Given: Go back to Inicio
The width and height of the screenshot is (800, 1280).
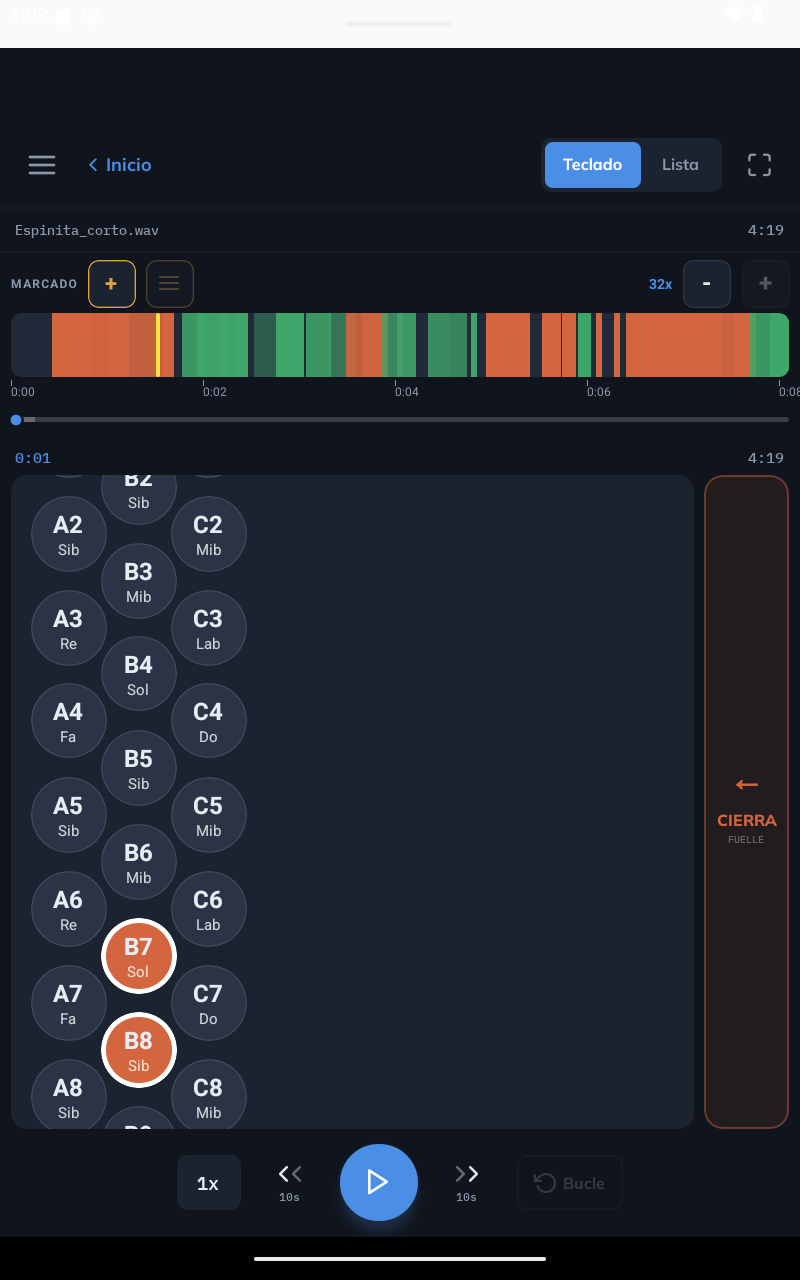Looking at the screenshot, I should point(120,165).
